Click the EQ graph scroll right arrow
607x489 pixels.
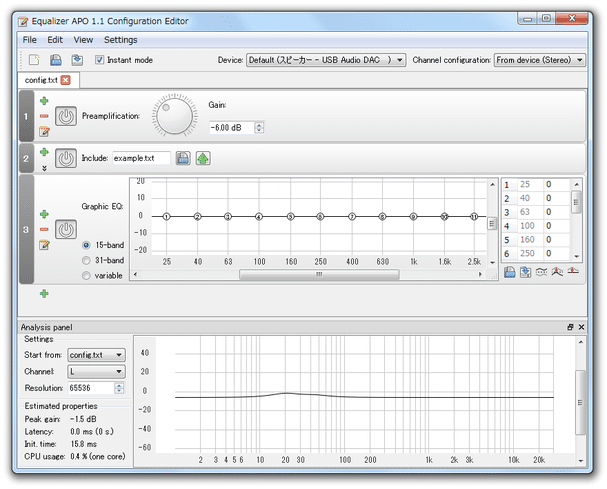tap(480, 274)
